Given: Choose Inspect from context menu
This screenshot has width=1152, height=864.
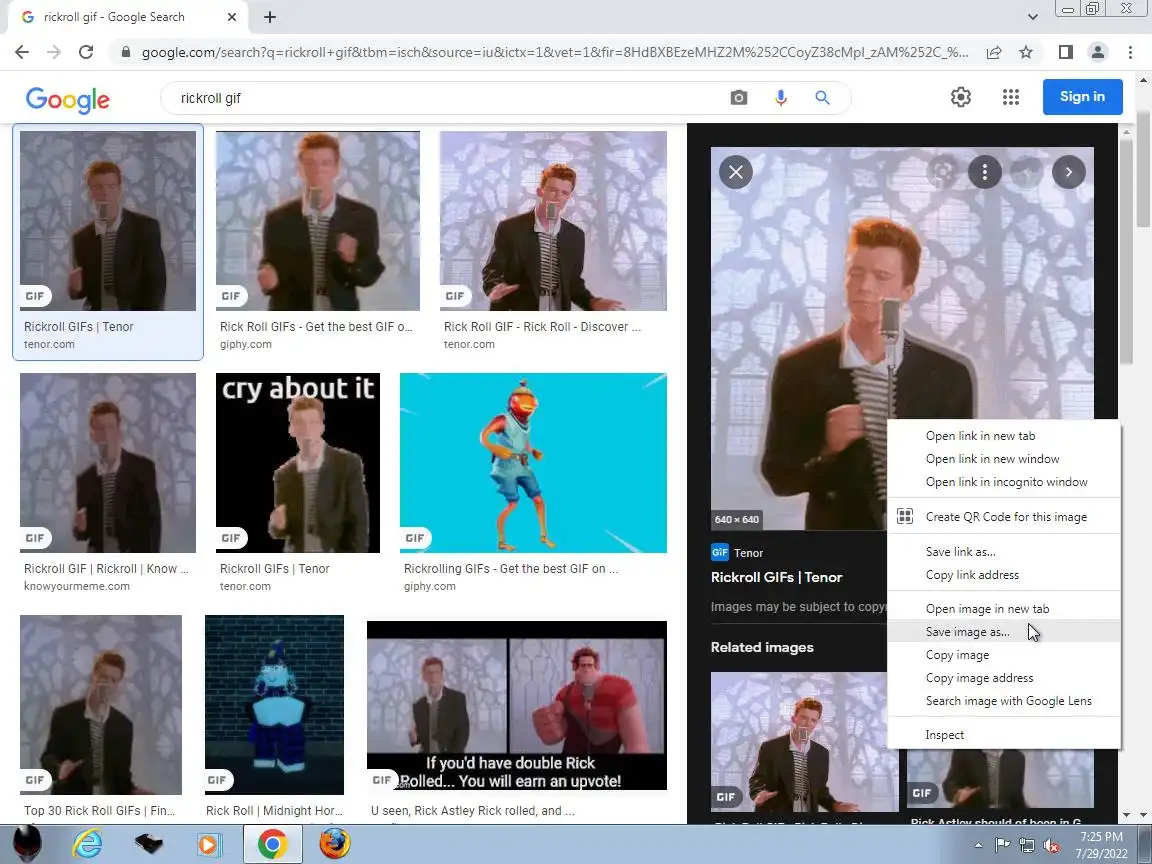Looking at the screenshot, I should 1004,735.
